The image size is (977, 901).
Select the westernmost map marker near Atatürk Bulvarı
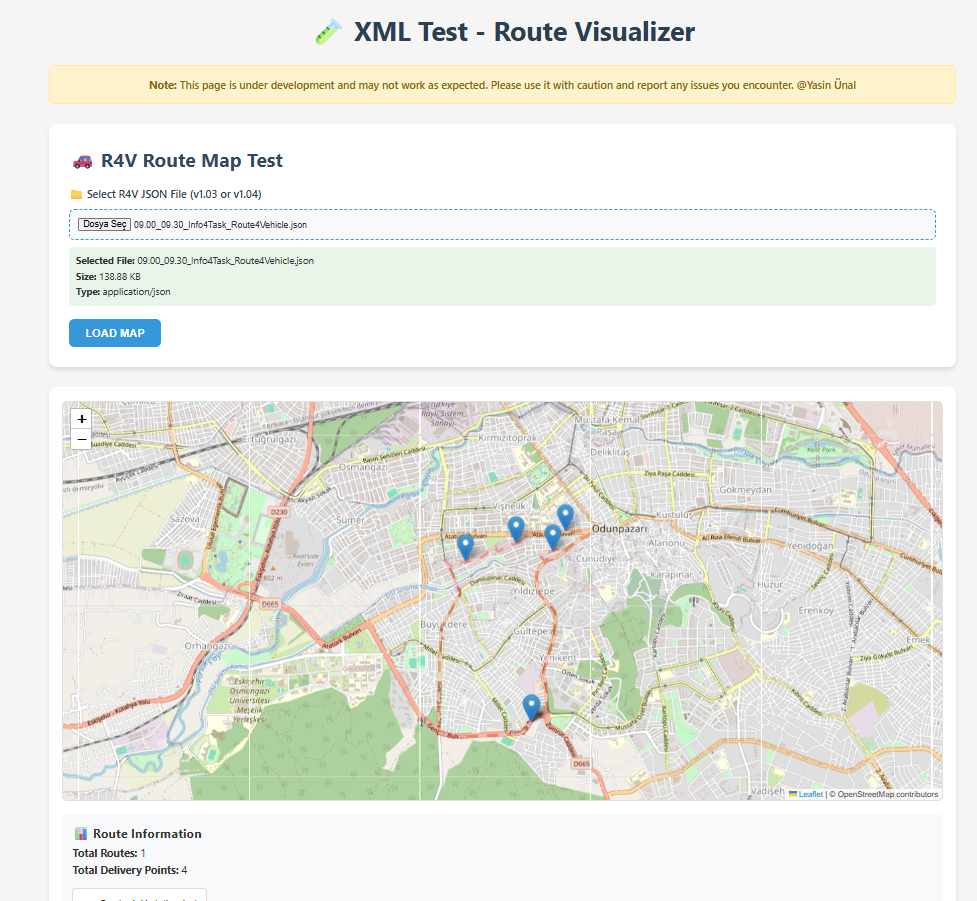[465, 548]
